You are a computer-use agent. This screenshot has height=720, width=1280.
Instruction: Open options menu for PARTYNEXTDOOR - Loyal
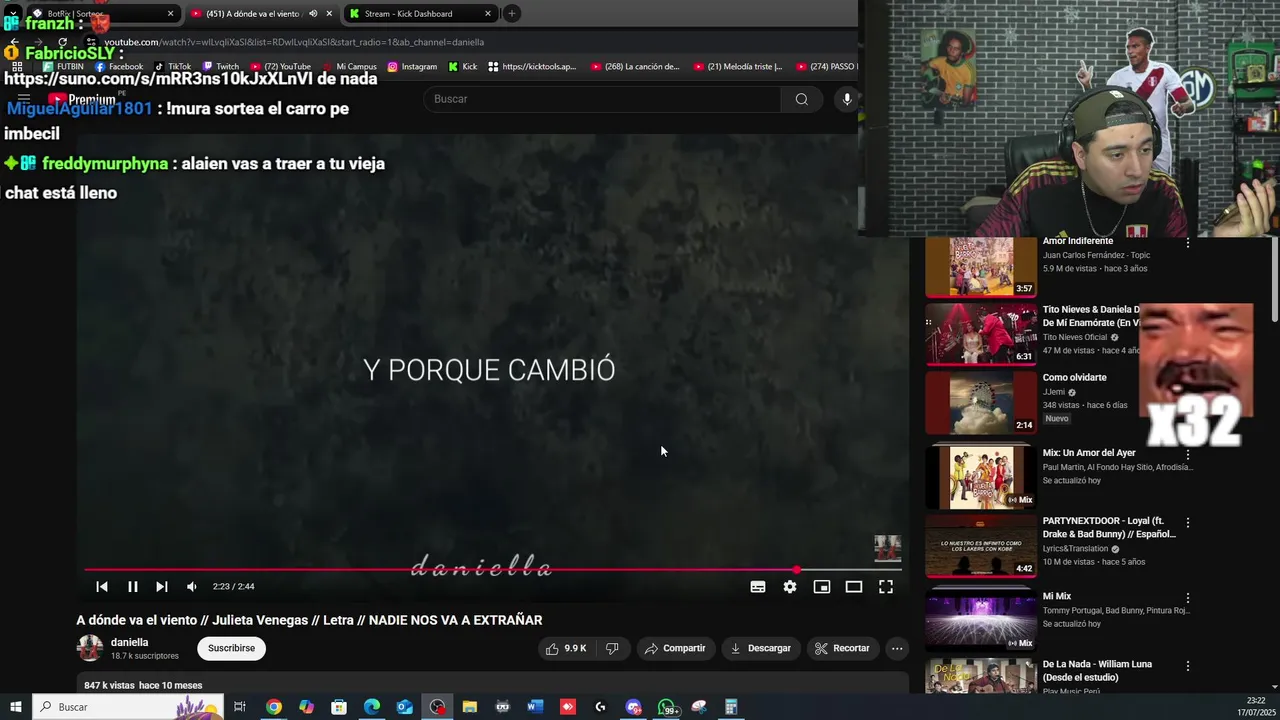point(1188,523)
